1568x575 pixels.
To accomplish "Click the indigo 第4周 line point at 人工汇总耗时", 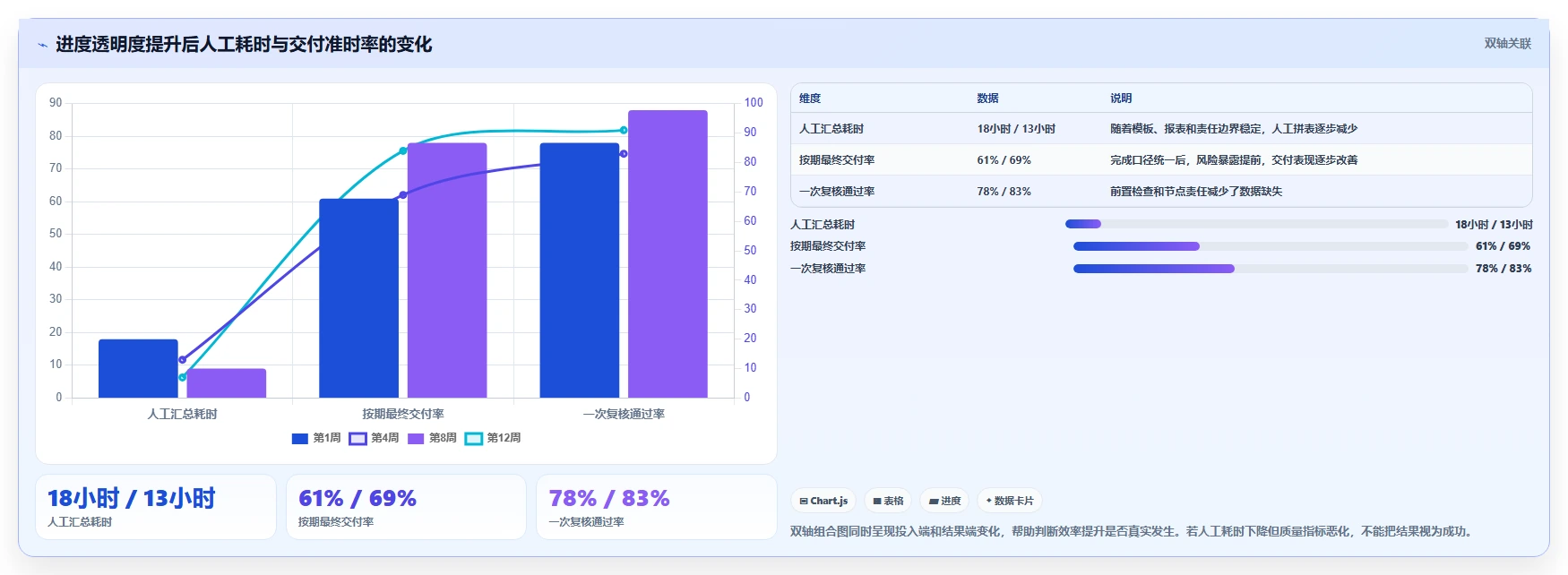I will coord(183,360).
